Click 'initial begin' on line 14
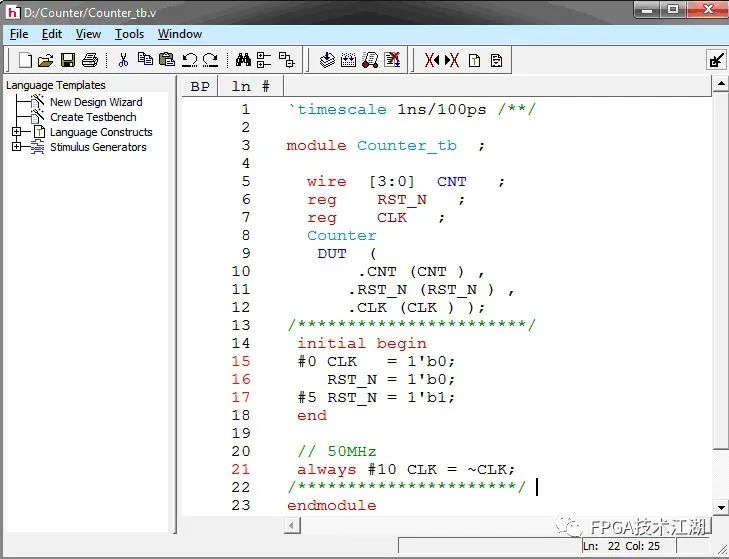The width and height of the screenshot is (729, 559). click(x=362, y=344)
